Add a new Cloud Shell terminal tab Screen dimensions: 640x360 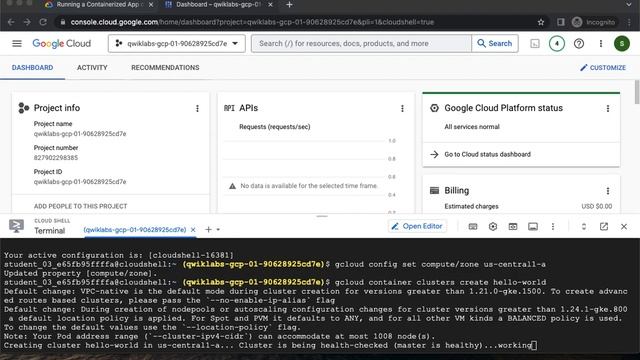pyautogui.click(x=208, y=229)
